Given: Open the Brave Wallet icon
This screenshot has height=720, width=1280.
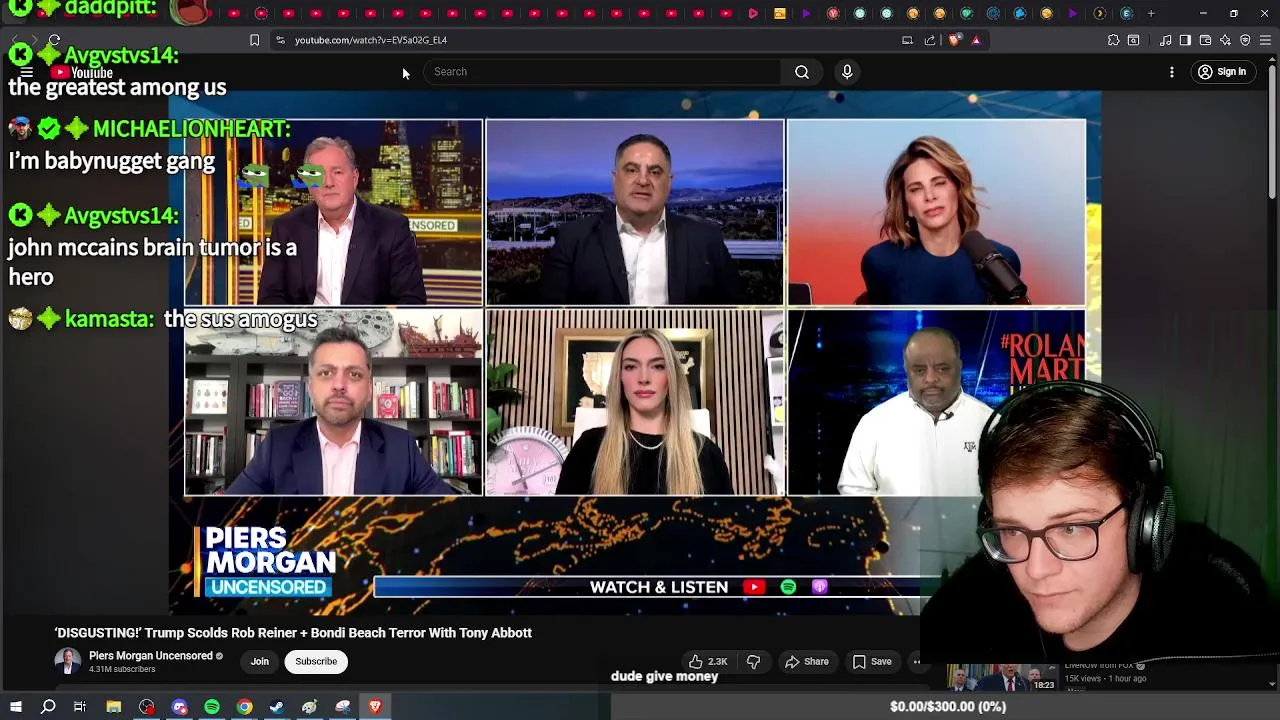Looking at the screenshot, I should tap(1205, 40).
